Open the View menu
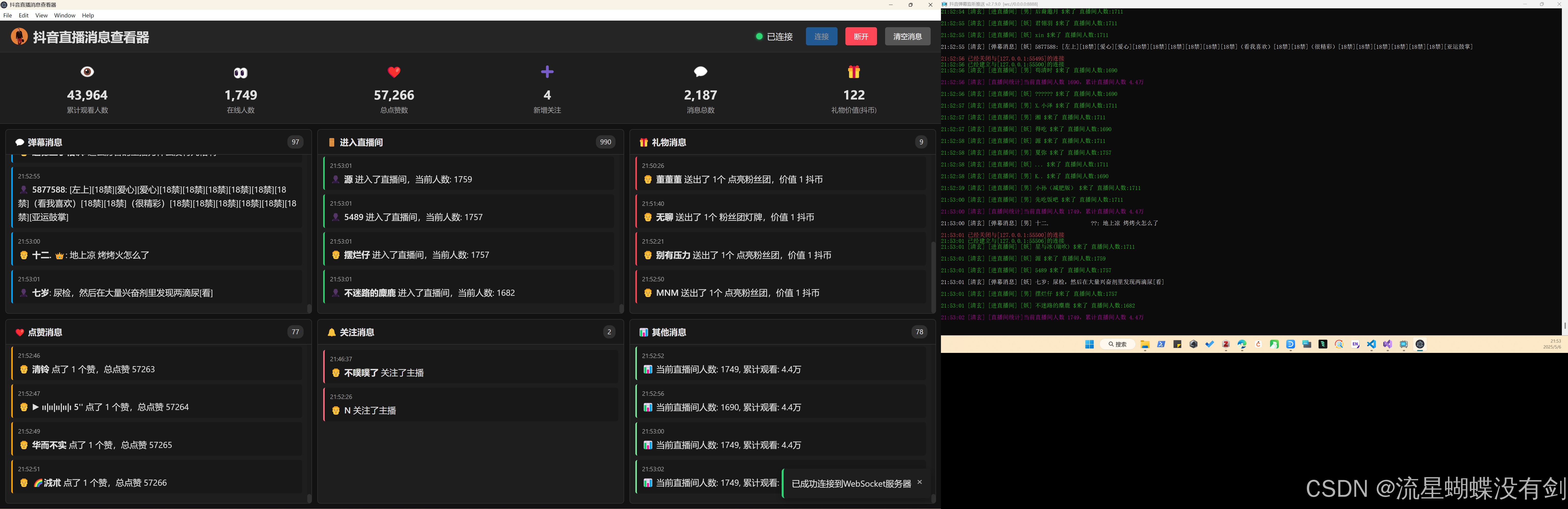1568x509 pixels. [x=41, y=15]
